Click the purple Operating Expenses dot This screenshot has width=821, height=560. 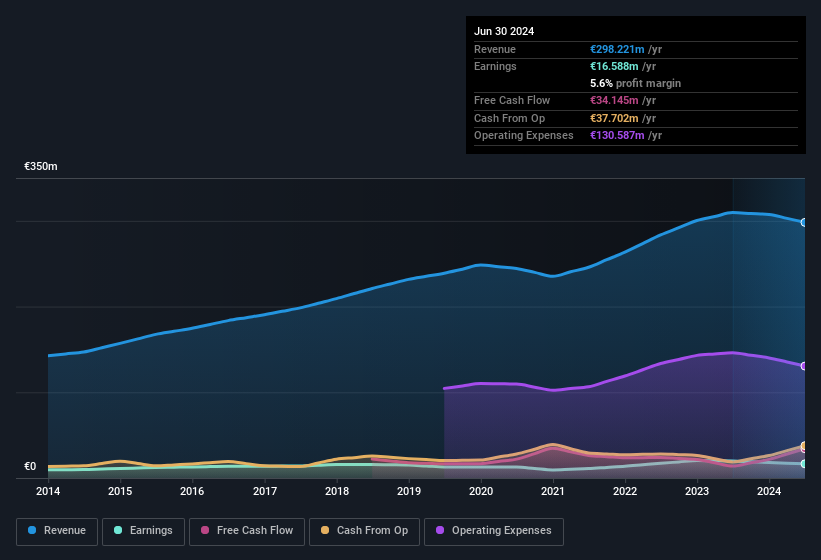[x=440, y=531]
